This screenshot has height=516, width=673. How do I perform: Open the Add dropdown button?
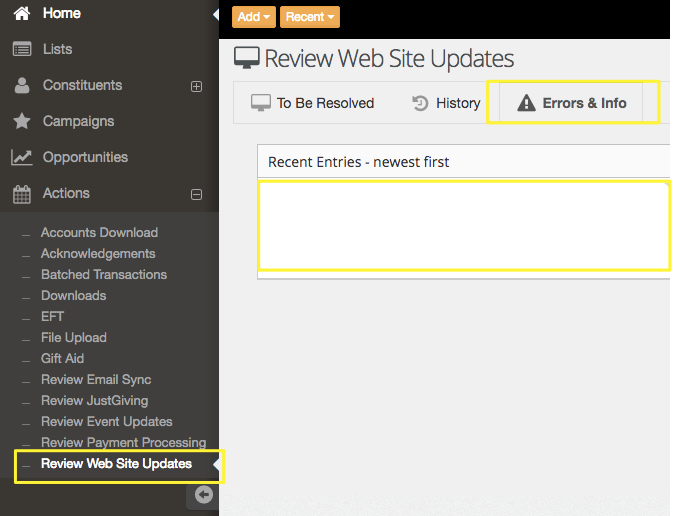[253, 17]
